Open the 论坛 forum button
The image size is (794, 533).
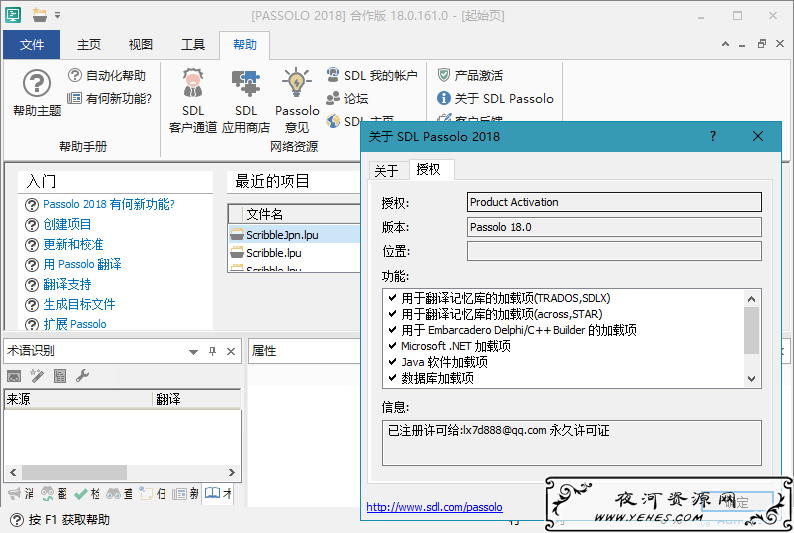pyautogui.click(x=347, y=98)
